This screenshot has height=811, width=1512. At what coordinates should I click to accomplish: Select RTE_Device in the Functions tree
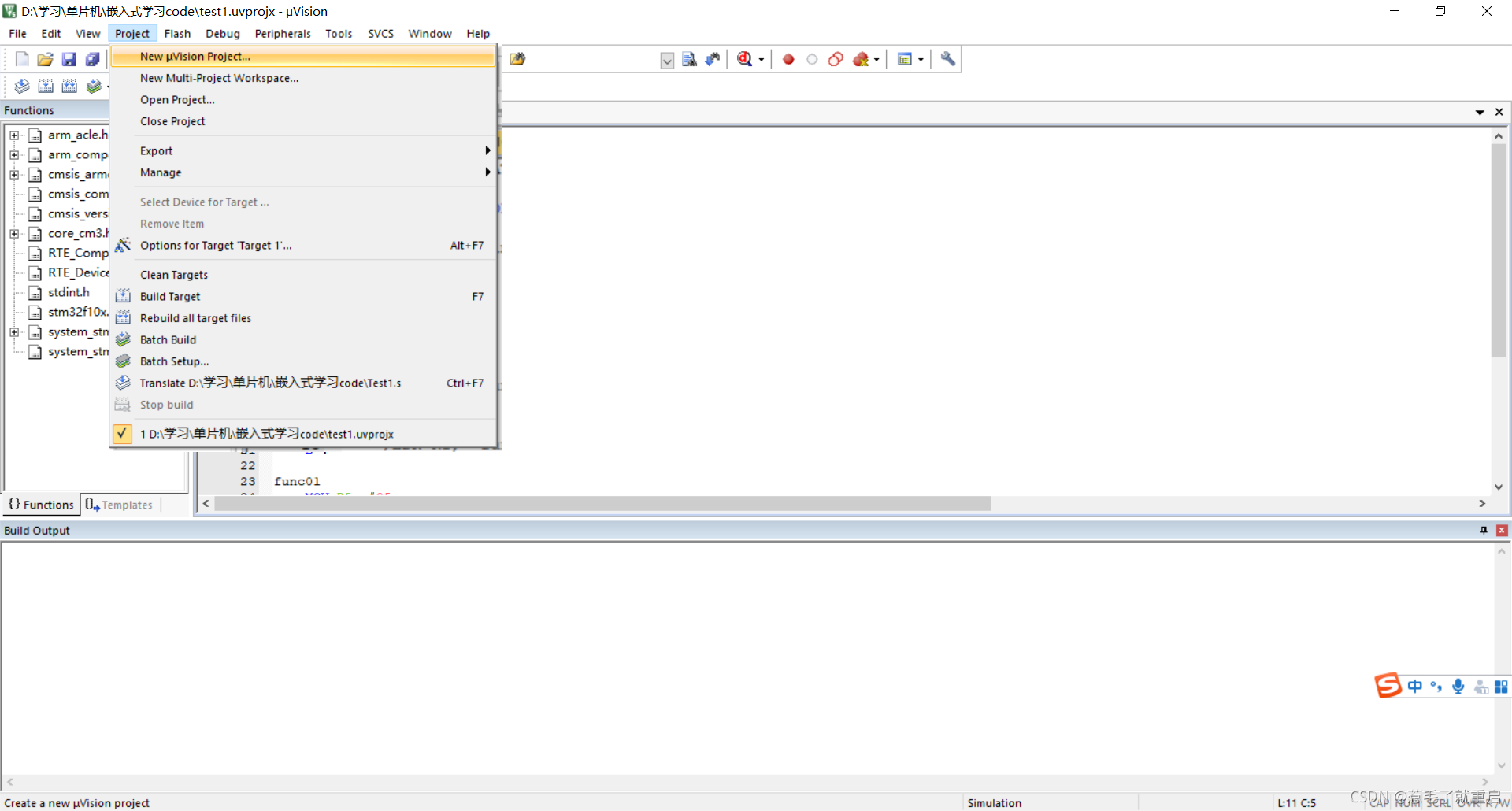(x=78, y=272)
